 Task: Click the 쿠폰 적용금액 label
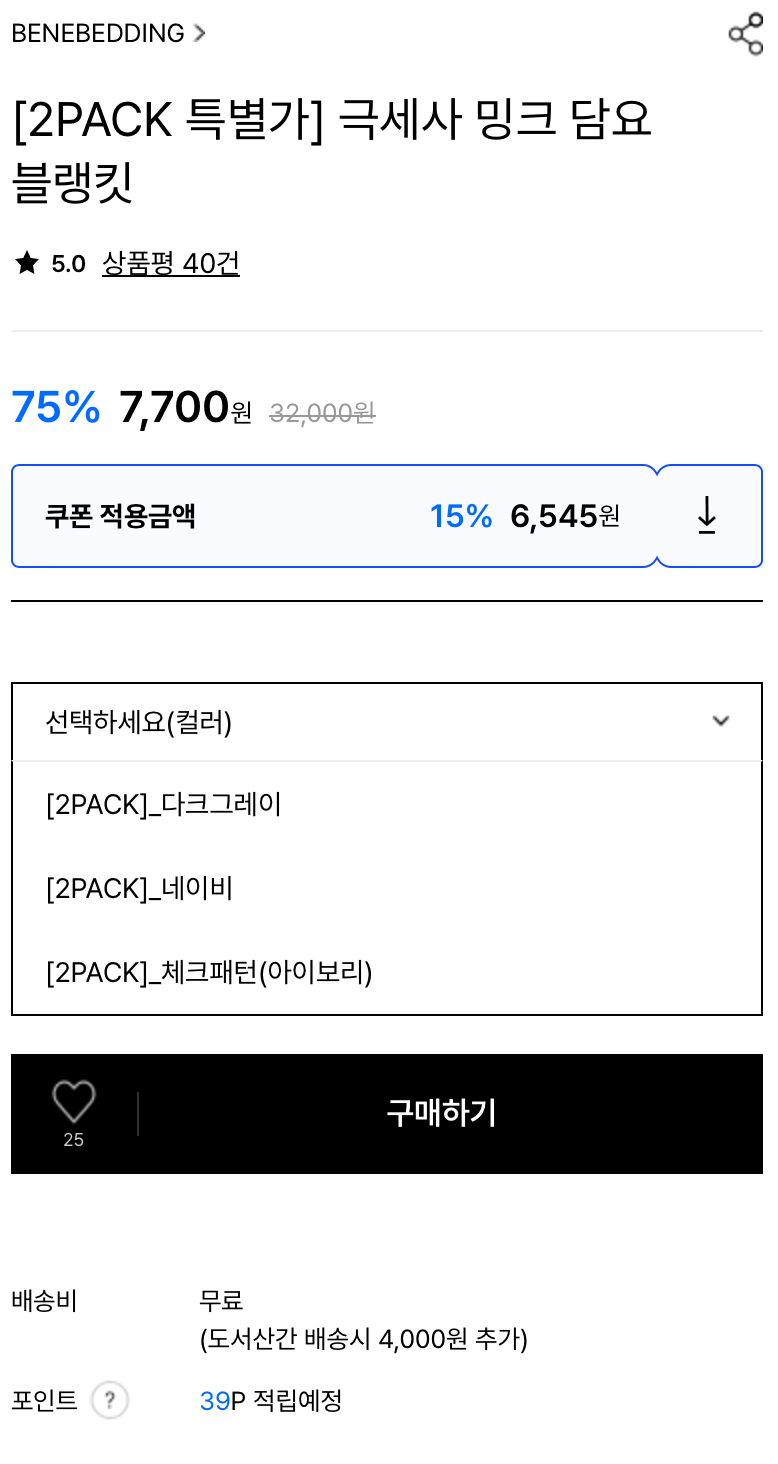click(120, 516)
